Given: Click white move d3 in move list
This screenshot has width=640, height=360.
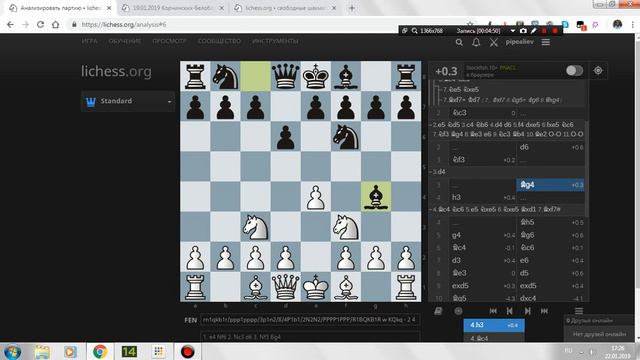Looking at the screenshot, I should coord(482,260).
